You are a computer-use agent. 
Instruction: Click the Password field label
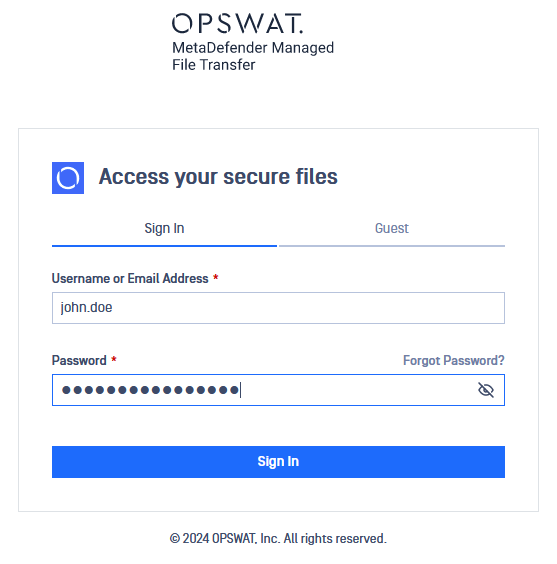click(79, 360)
